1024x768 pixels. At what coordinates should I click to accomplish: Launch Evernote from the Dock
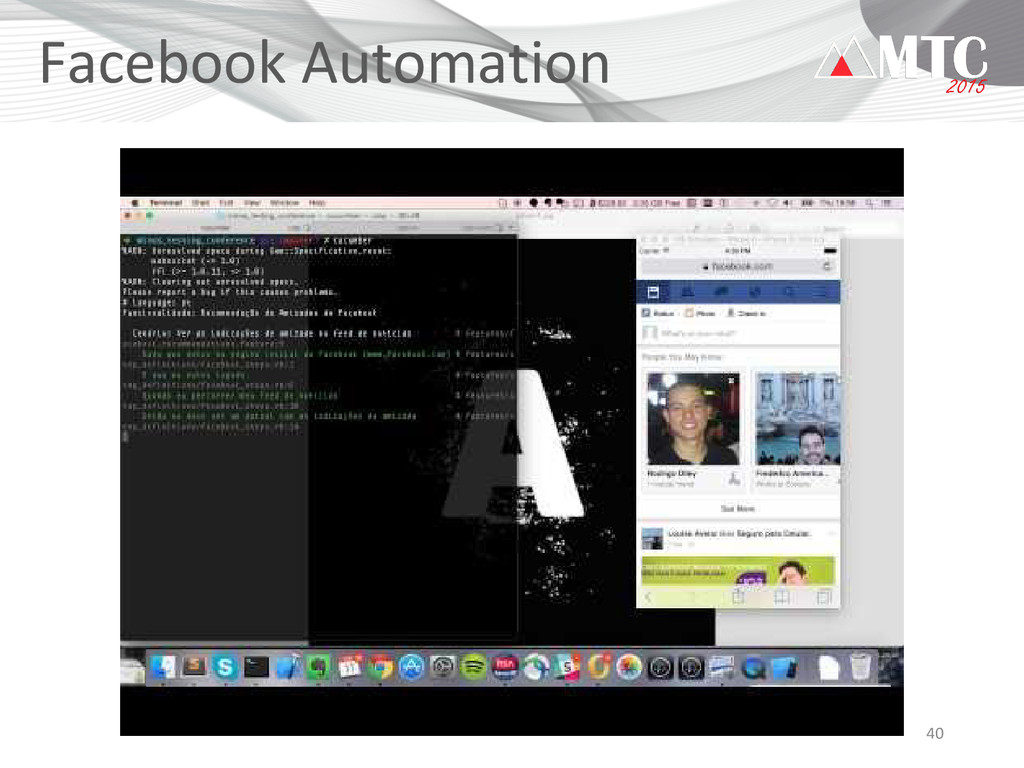point(319,667)
